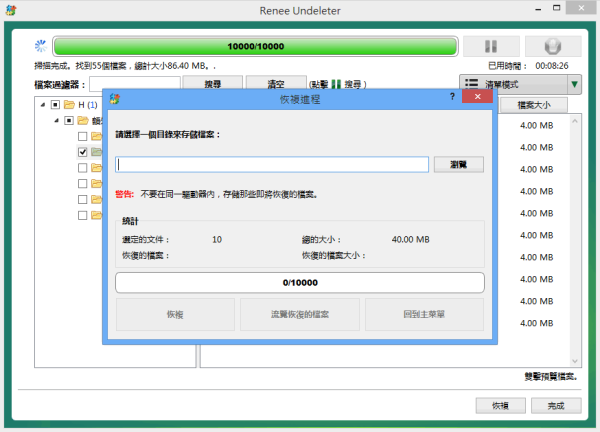
Task: Uncheck the checked green folder checkbox
Action: click(82, 152)
